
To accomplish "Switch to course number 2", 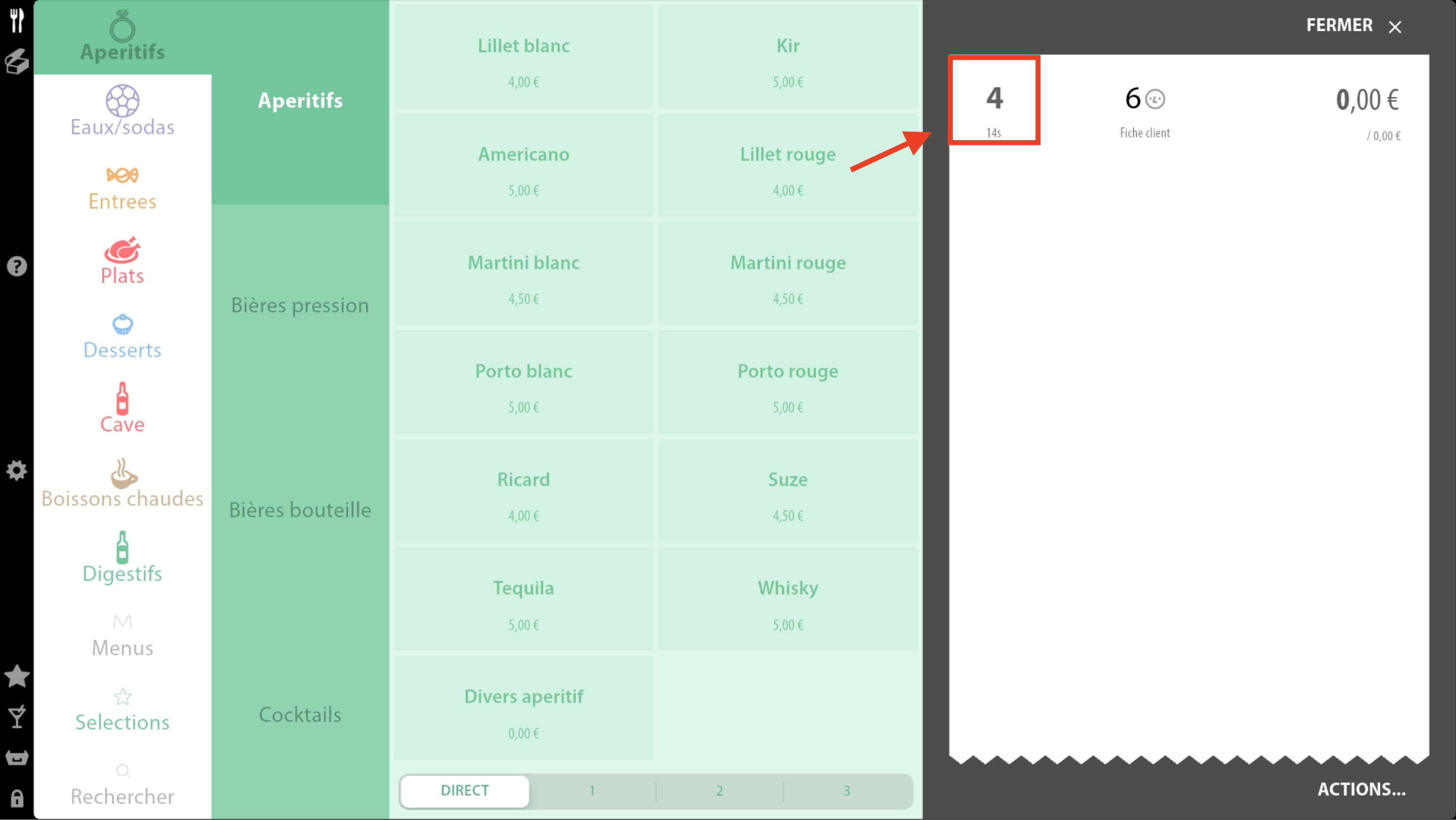I will pos(719,790).
